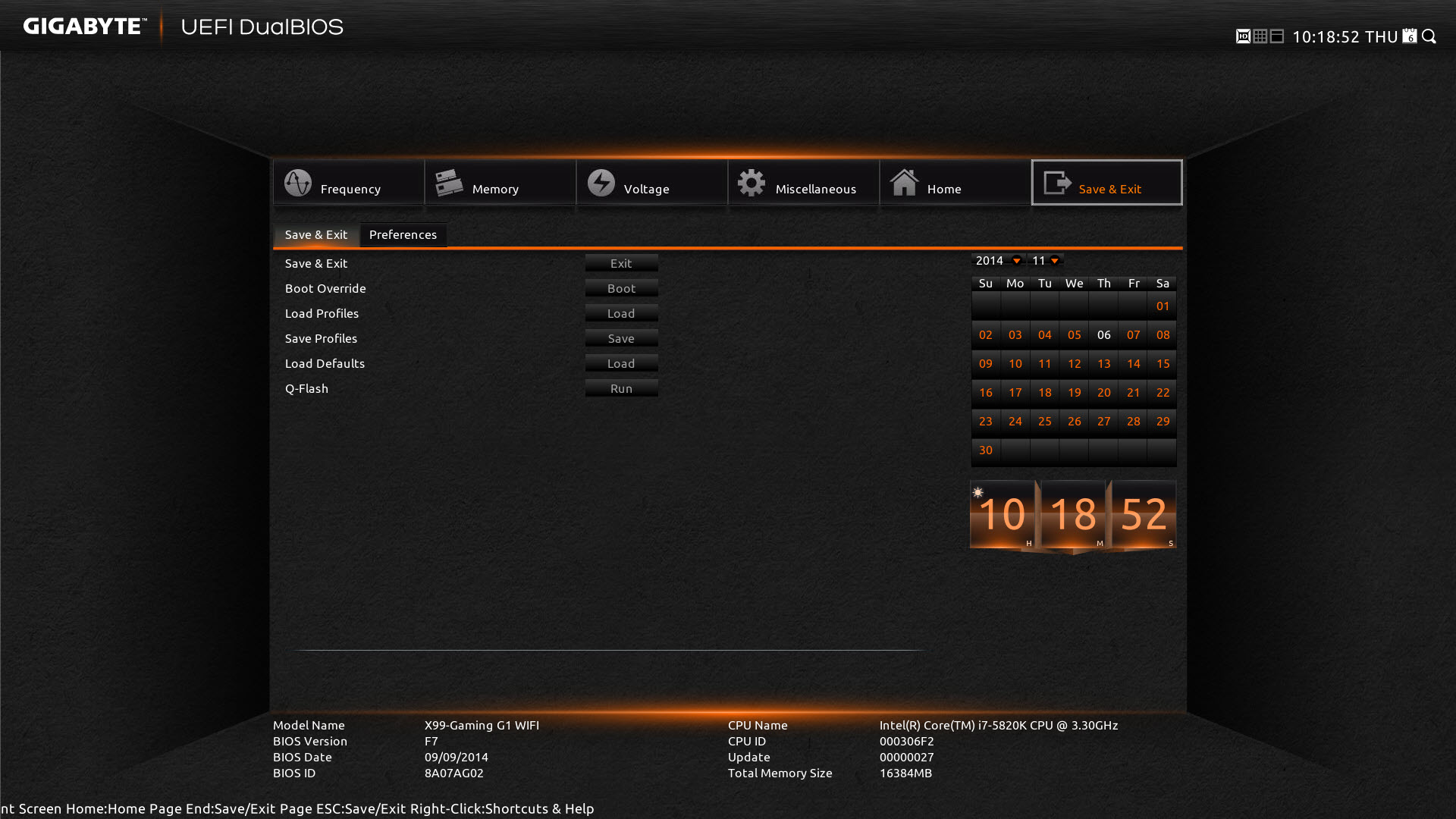
Task: Click the CPU name i7-5820K text
Action: click(999, 725)
